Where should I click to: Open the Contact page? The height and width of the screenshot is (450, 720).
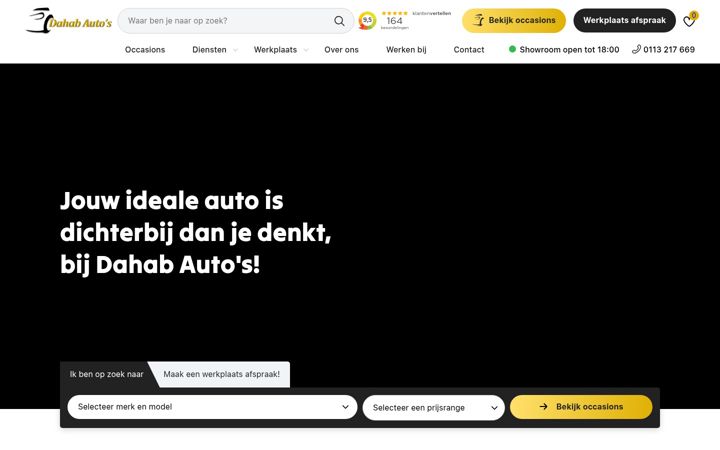(x=469, y=50)
